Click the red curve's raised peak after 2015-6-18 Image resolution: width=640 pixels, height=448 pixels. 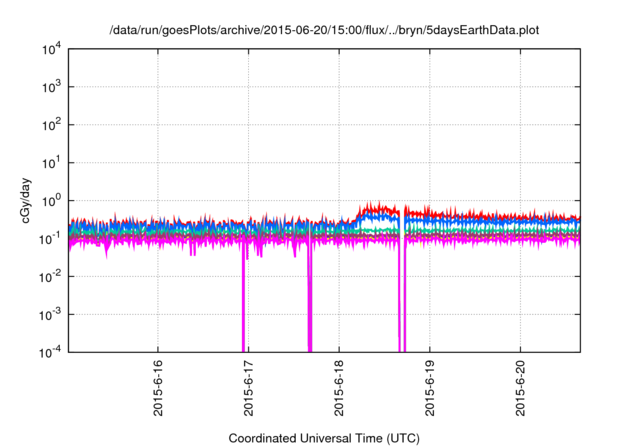[x=378, y=208]
